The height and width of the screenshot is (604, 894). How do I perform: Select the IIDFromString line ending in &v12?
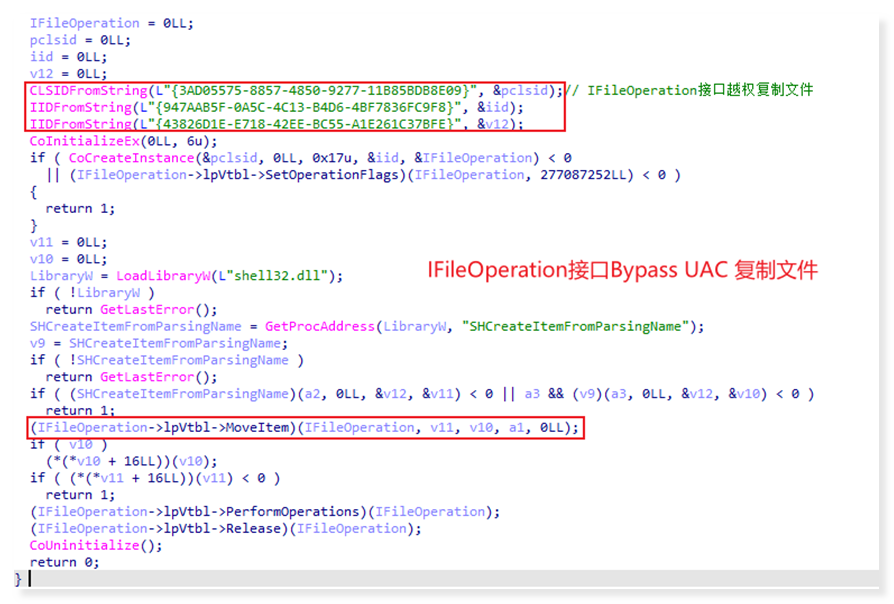(x=277, y=124)
